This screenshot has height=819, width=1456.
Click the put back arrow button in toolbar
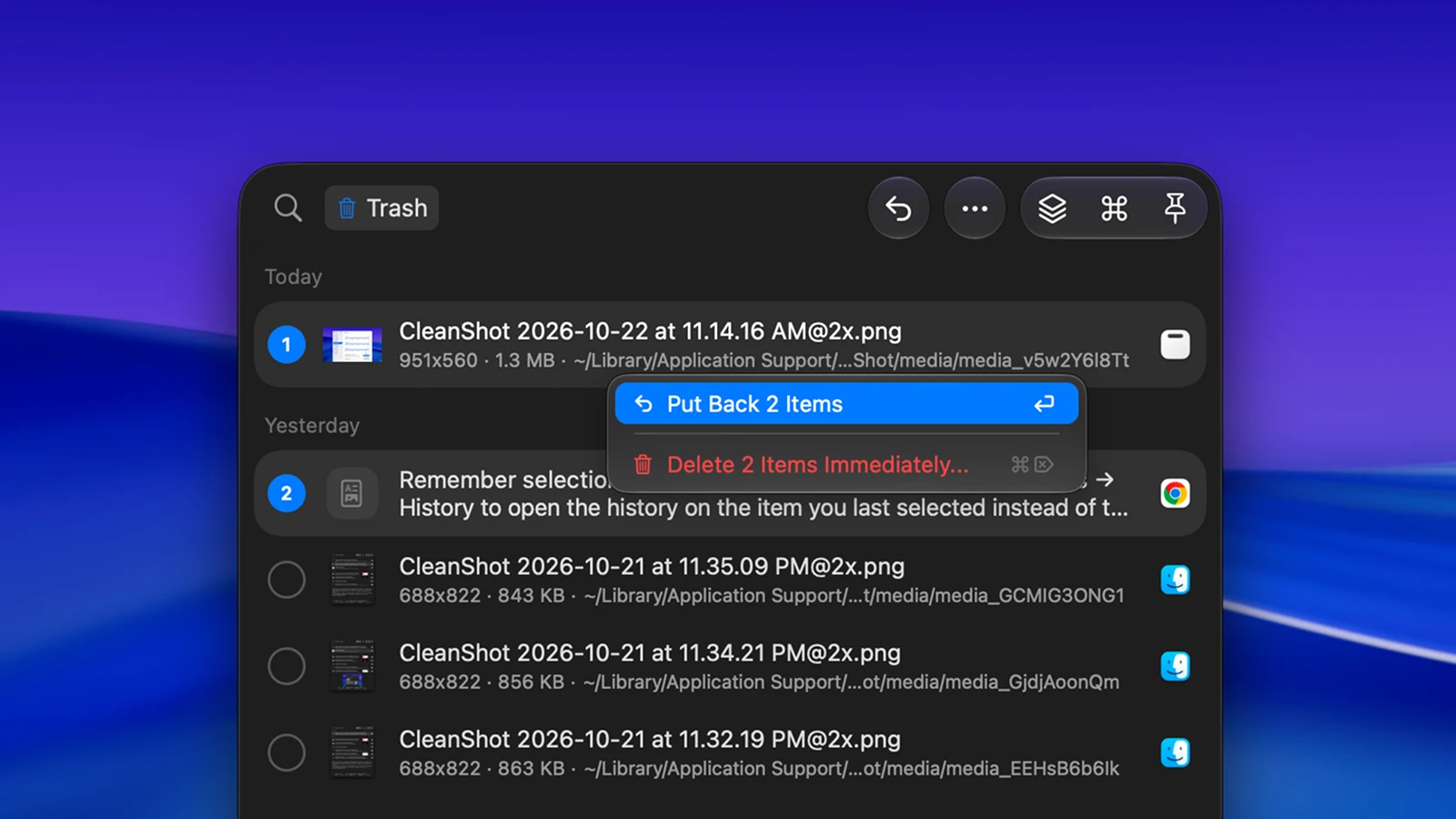pos(898,208)
